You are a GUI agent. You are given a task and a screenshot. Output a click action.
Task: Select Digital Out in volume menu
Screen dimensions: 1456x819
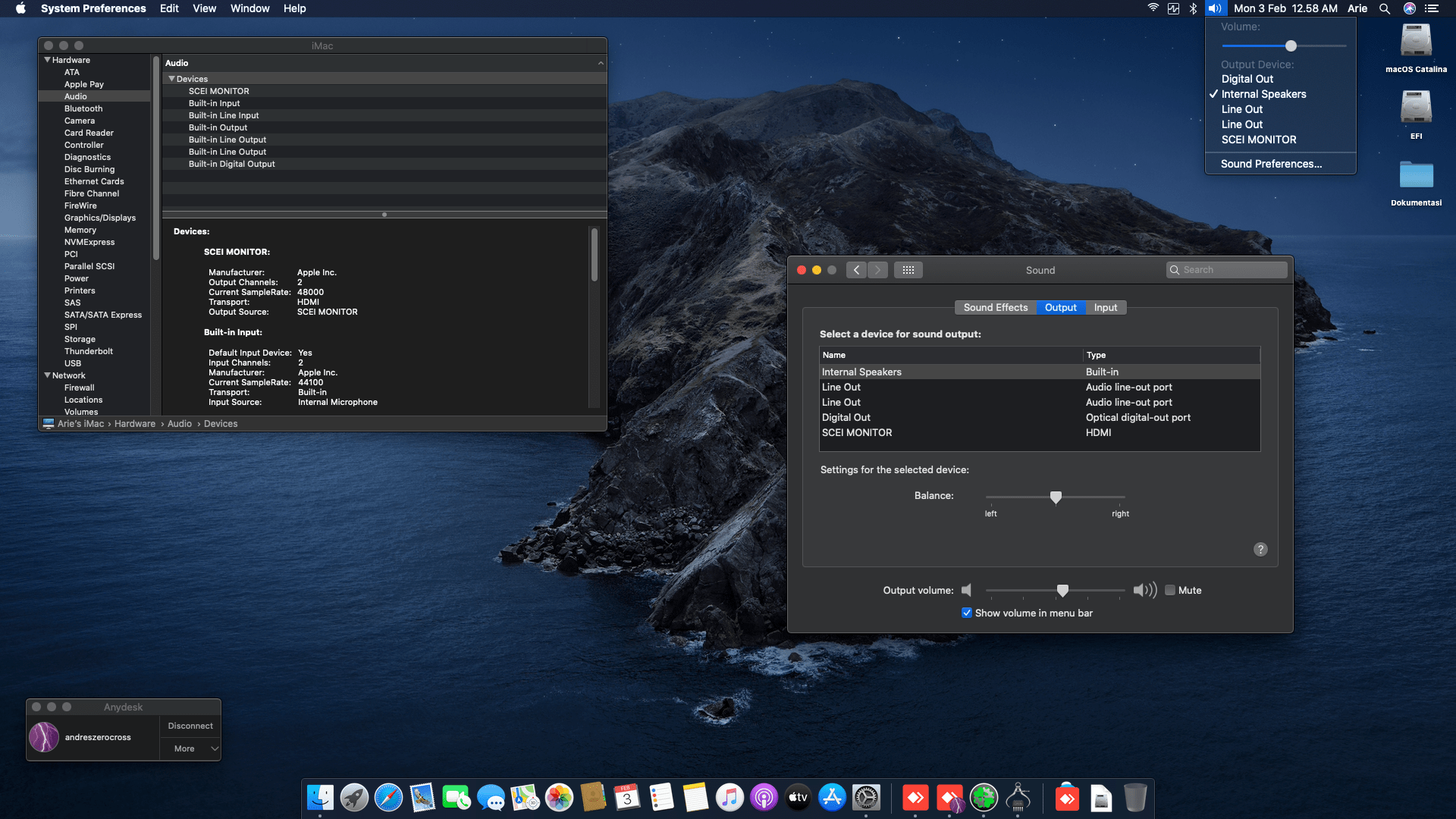[x=1247, y=79]
